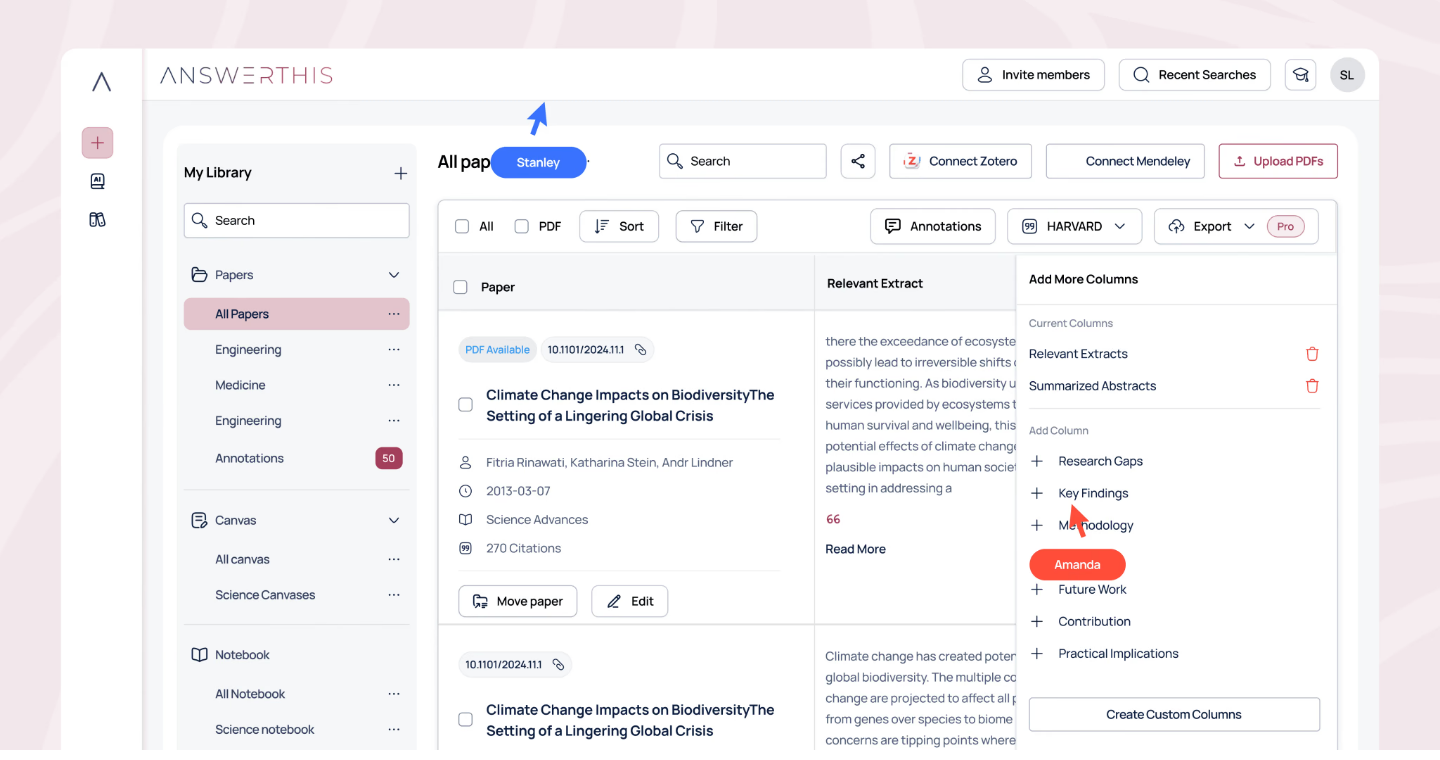Open options dots for All Papers

pos(394,314)
